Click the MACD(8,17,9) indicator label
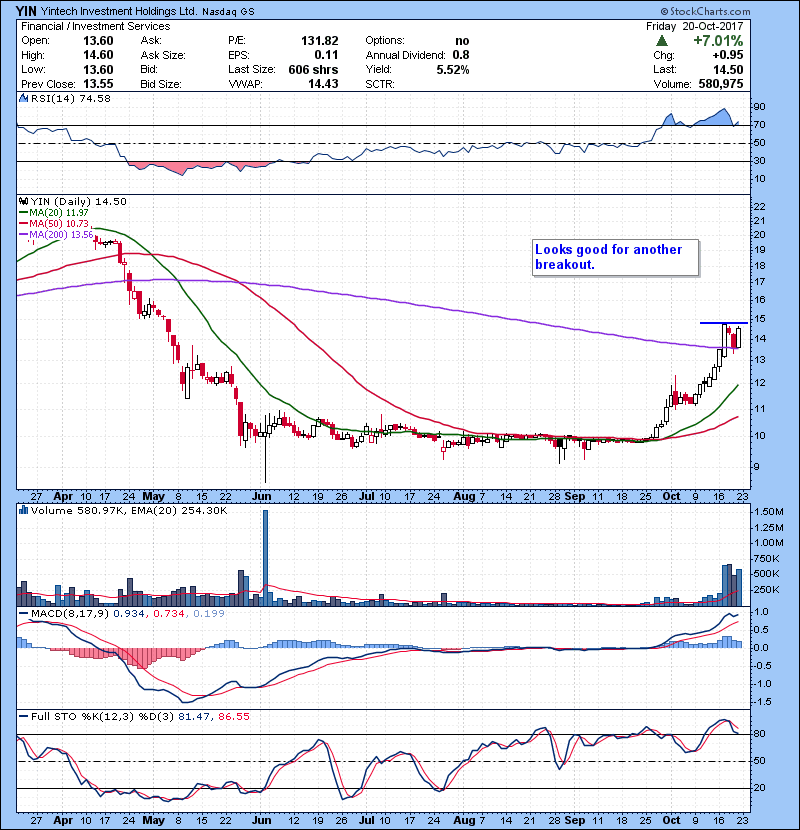This screenshot has width=800, height=830. pos(70,614)
